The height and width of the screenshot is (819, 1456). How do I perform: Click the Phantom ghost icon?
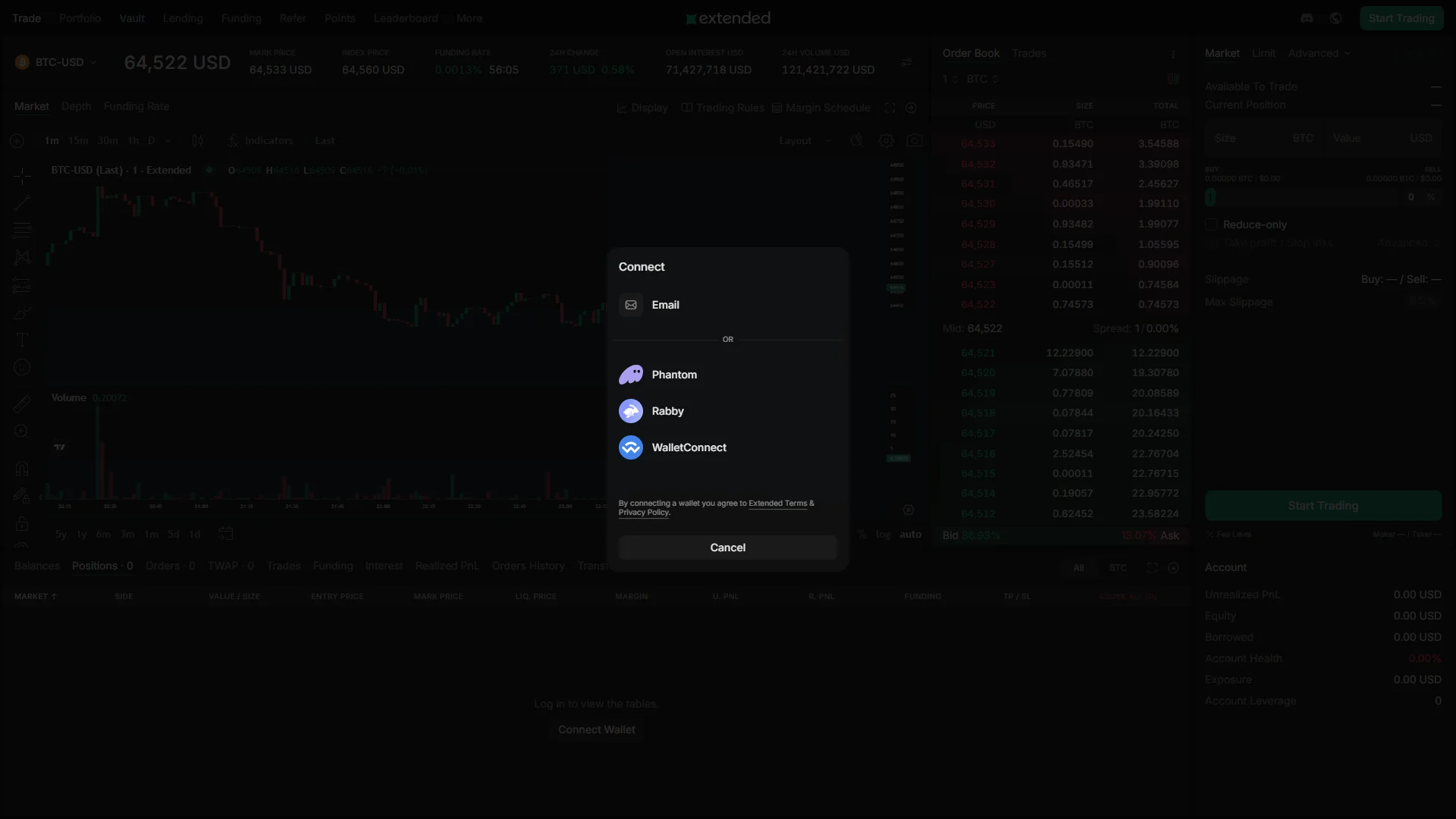point(631,375)
